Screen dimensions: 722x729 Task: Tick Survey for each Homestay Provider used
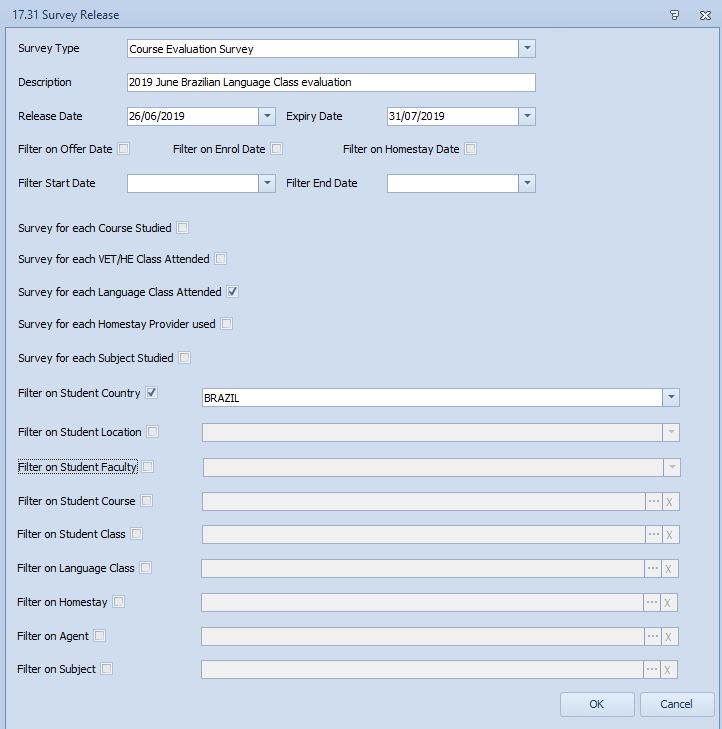tap(227, 324)
